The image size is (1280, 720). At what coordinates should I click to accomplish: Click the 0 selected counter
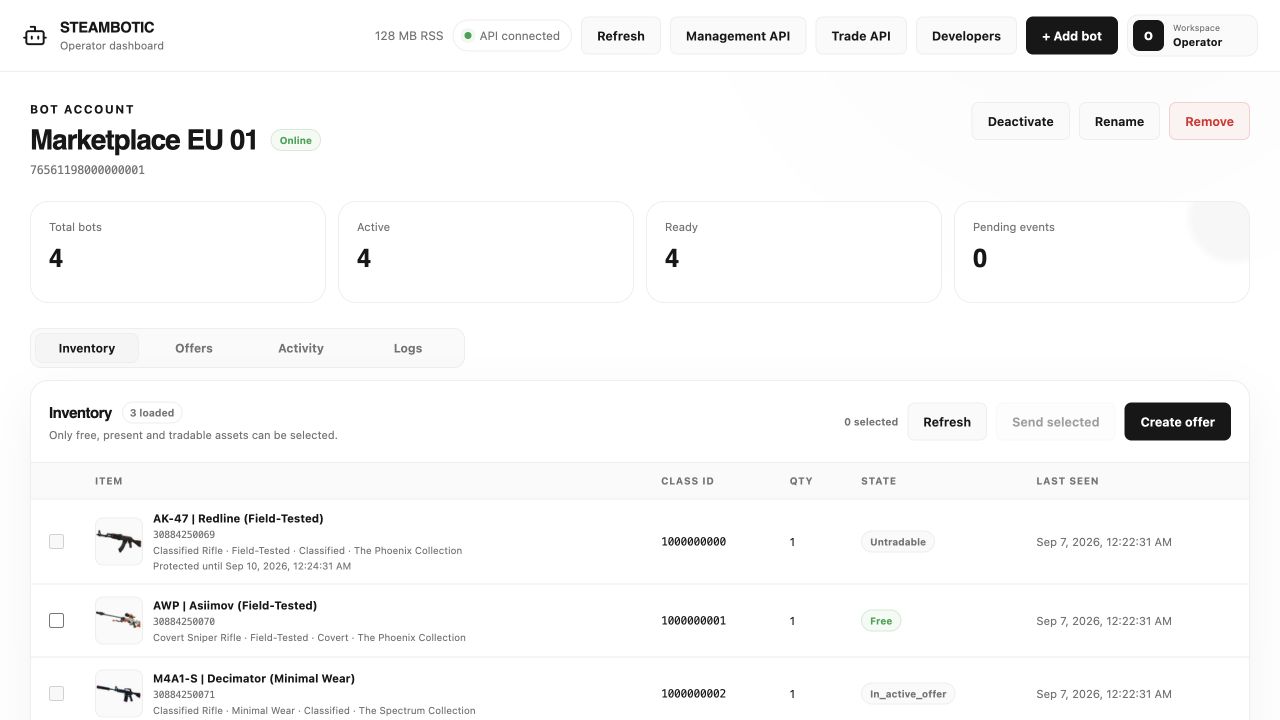[x=871, y=422]
